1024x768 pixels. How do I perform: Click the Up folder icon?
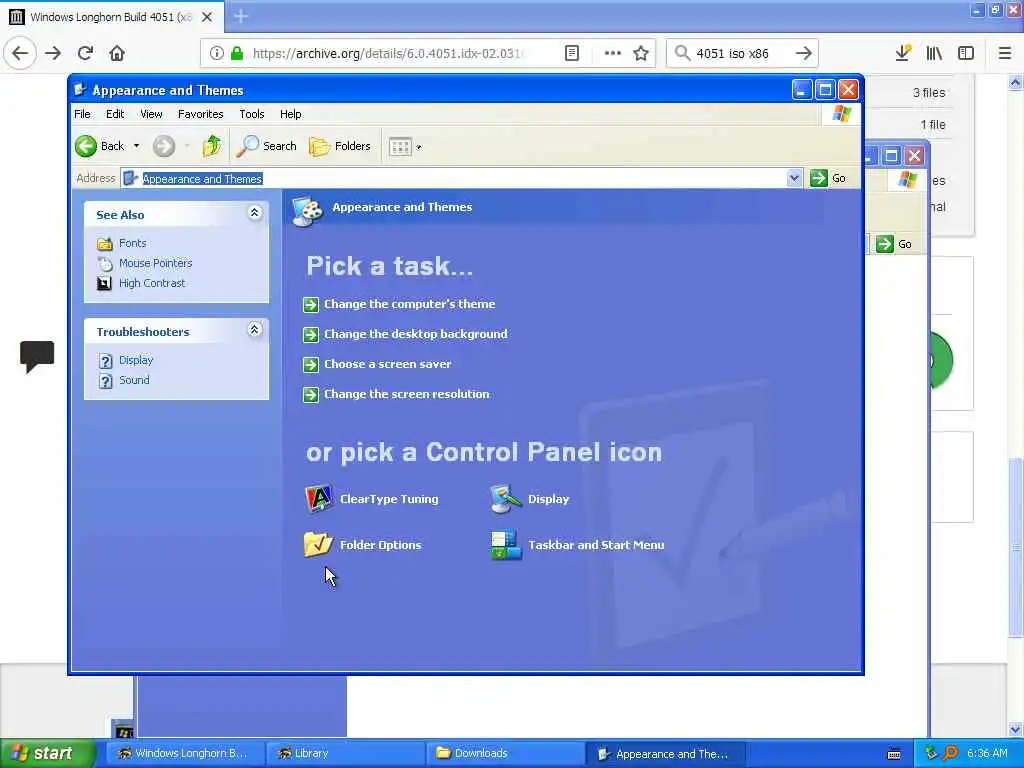click(x=212, y=146)
